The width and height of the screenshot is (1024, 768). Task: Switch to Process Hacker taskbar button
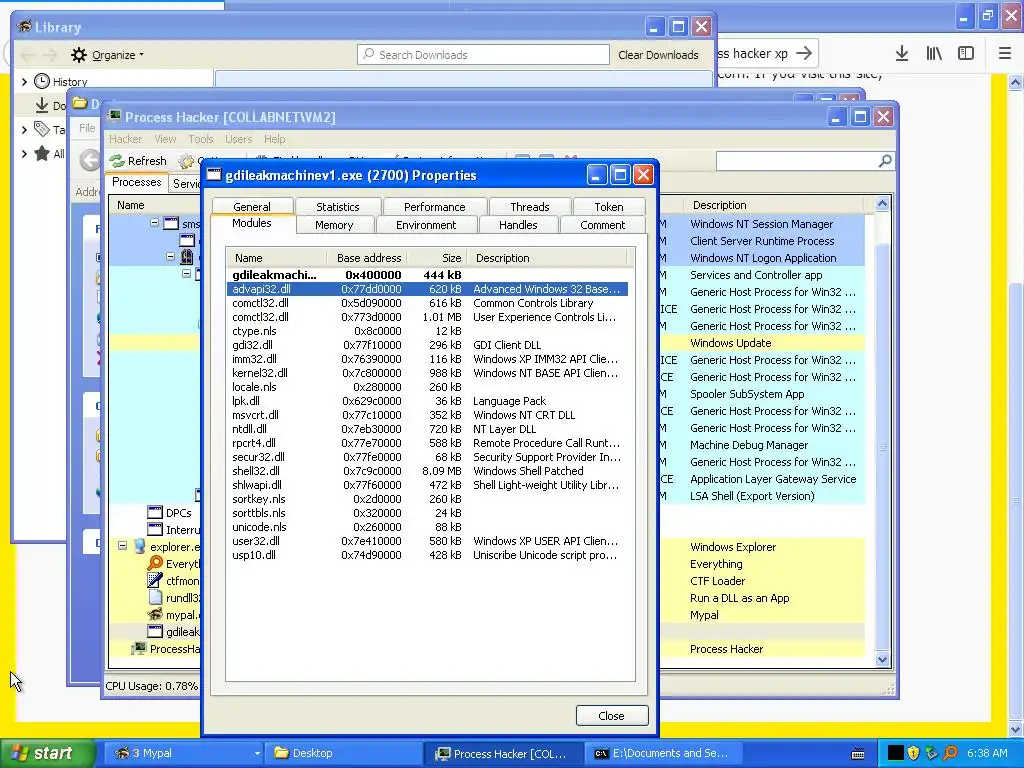(503, 754)
